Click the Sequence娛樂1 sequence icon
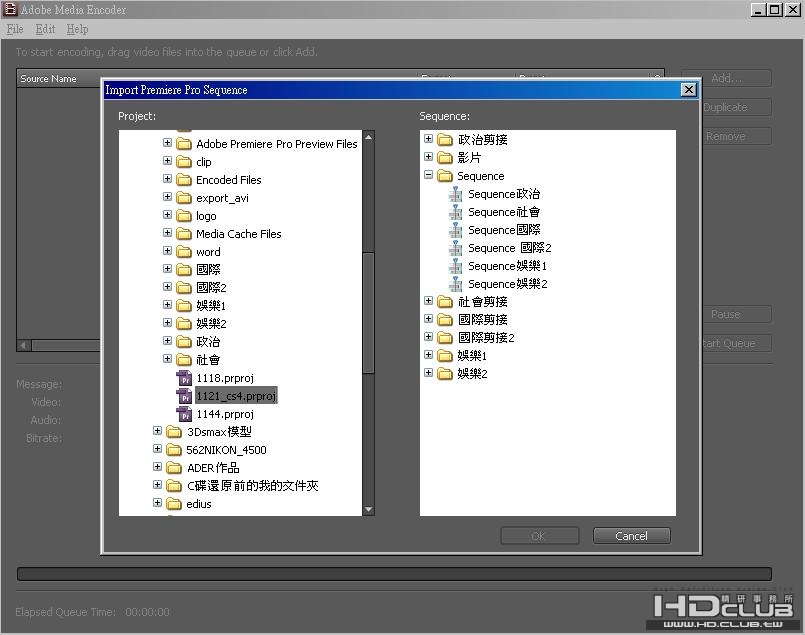 click(x=455, y=266)
